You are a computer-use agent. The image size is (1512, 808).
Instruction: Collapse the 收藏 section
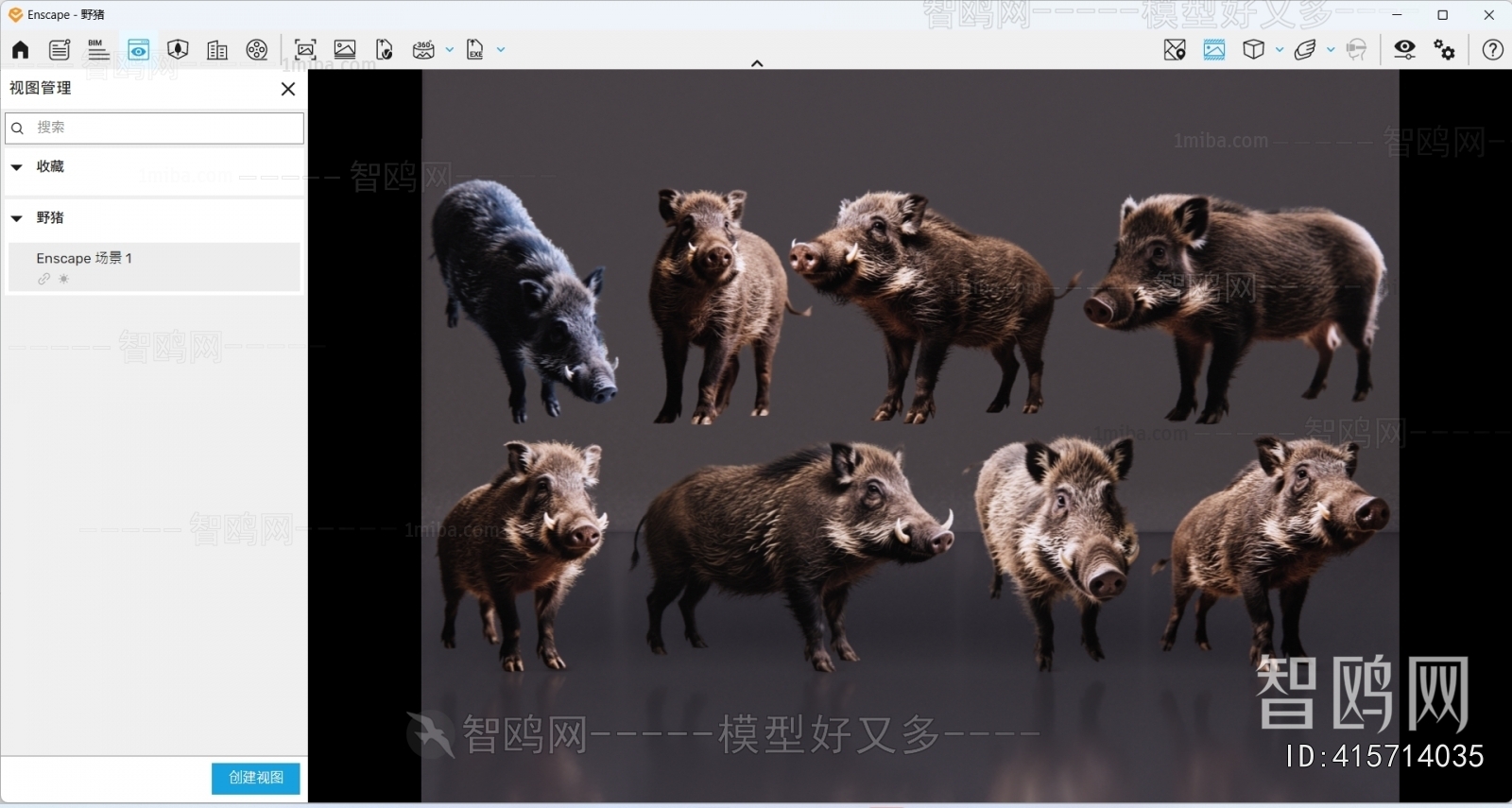pyautogui.click(x=16, y=167)
